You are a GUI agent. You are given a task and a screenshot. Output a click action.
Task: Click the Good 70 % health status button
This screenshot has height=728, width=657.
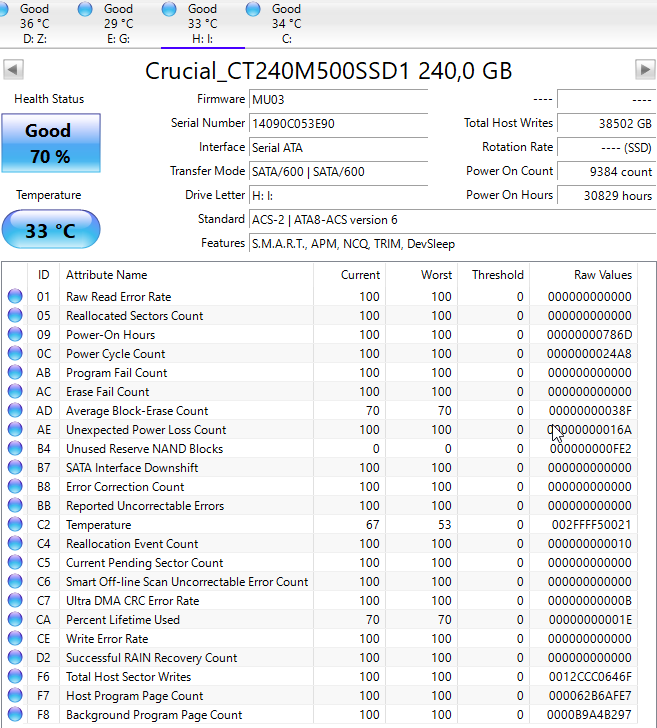click(51, 143)
